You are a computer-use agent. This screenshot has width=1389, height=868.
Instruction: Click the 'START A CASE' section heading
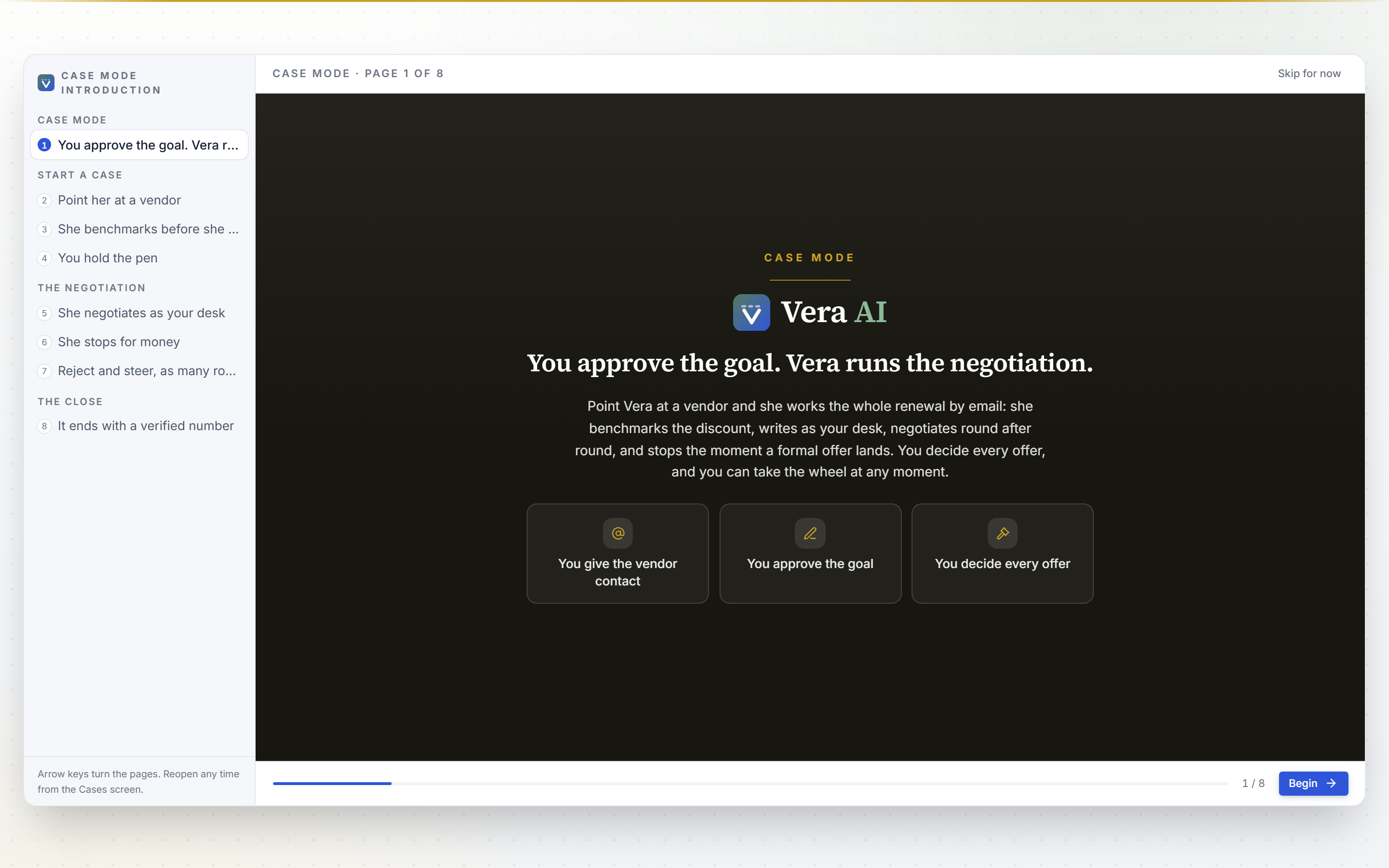click(x=80, y=175)
